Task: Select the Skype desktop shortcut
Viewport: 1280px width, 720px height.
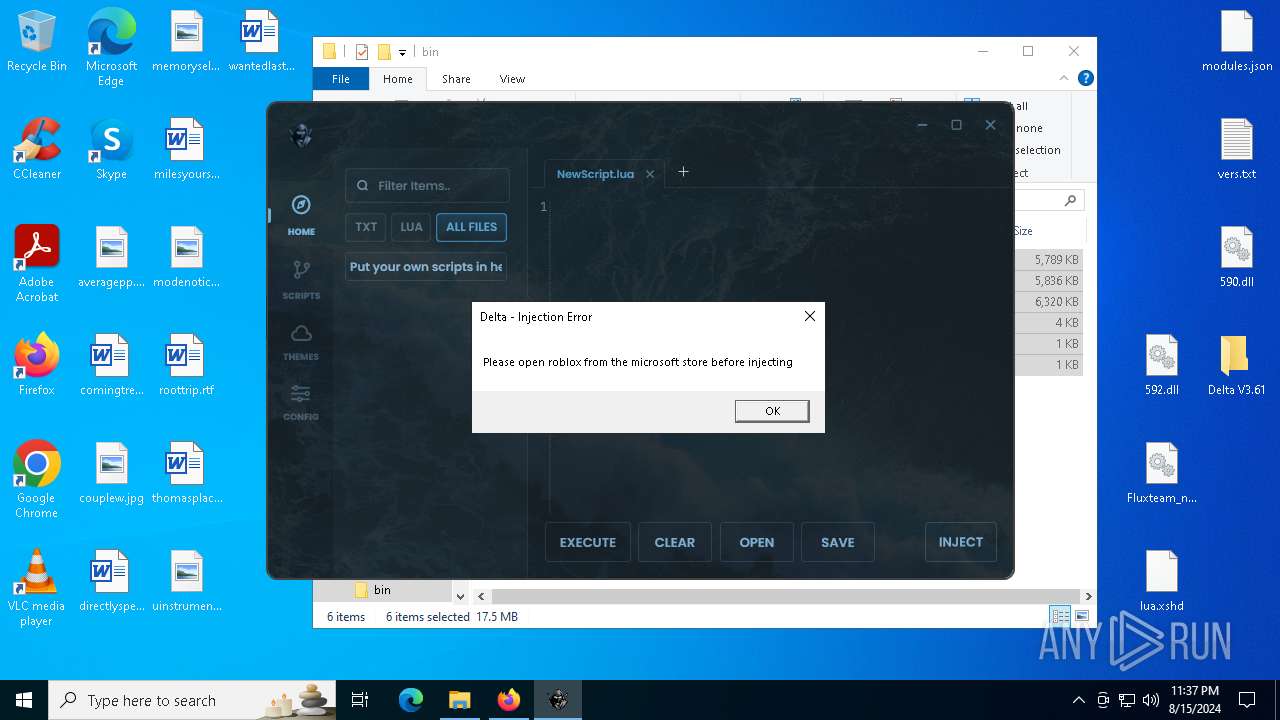Action: click(x=111, y=150)
